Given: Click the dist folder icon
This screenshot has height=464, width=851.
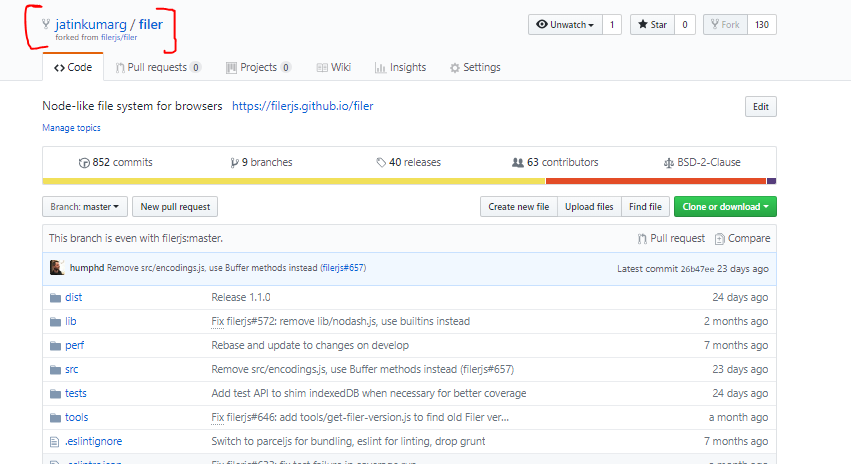Looking at the screenshot, I should point(55,297).
